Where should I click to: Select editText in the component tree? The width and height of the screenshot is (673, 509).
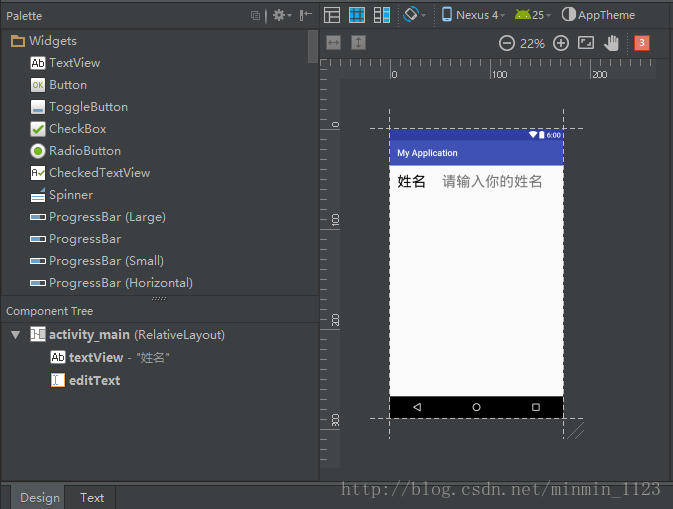(x=85, y=380)
